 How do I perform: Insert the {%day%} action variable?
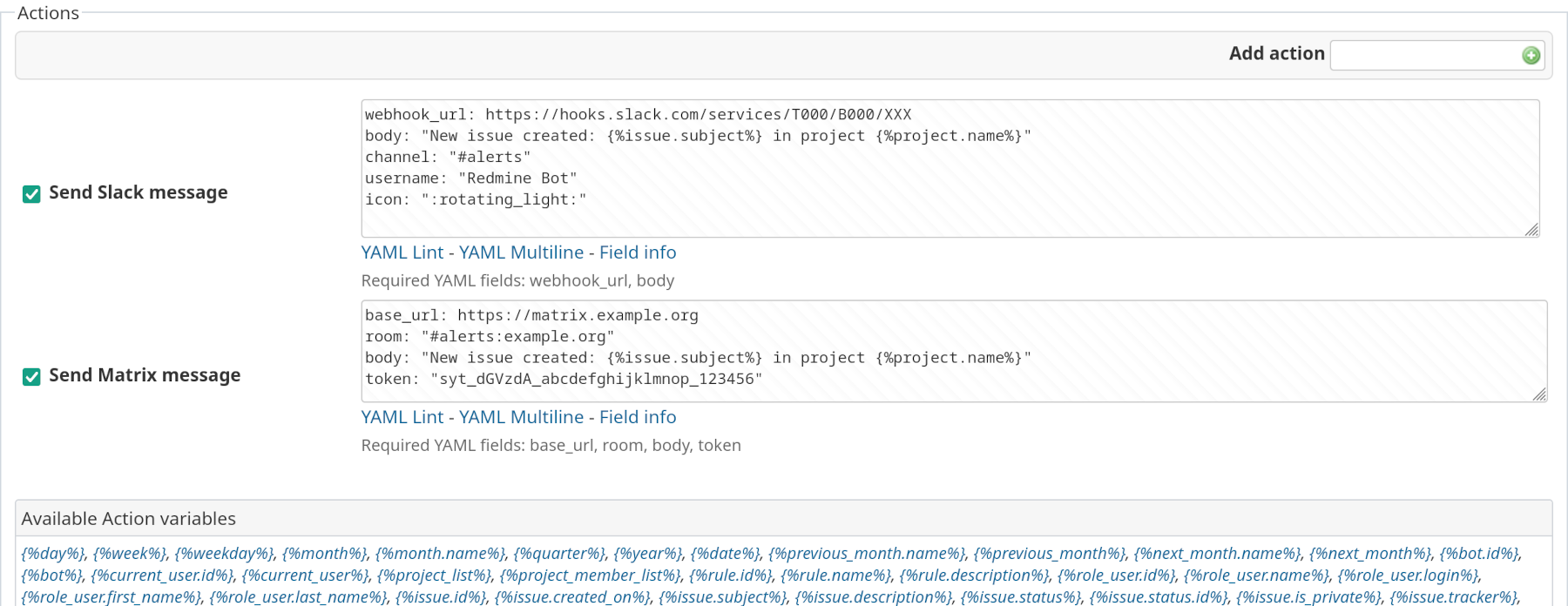53,554
